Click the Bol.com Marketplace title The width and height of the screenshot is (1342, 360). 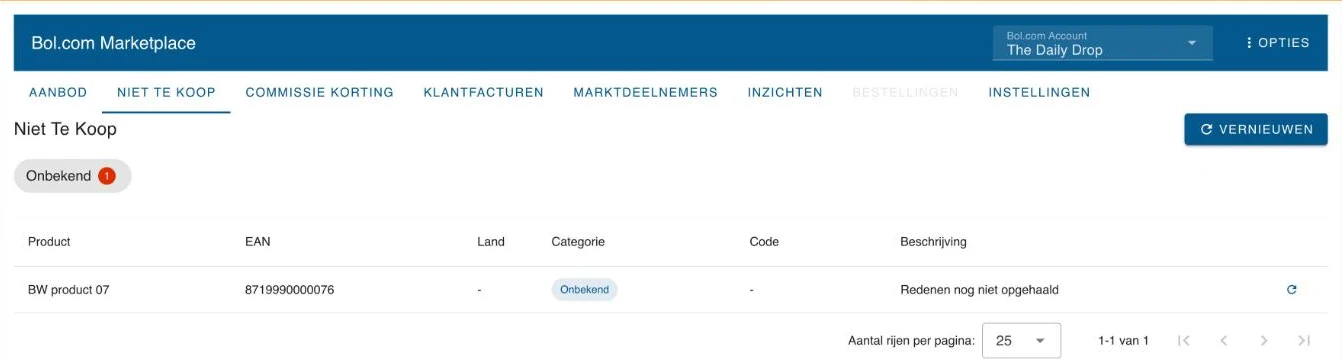click(x=113, y=43)
